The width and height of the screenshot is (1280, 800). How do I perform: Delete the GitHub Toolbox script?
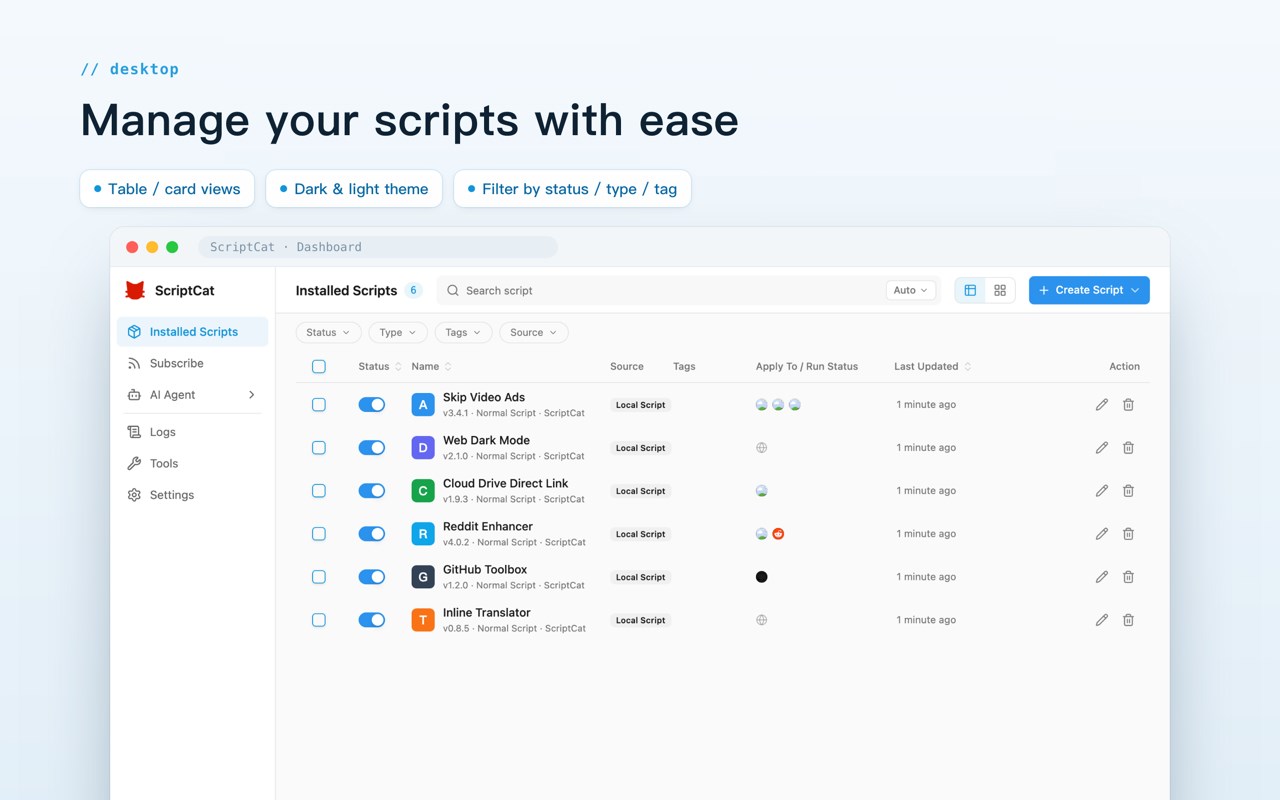point(1128,577)
